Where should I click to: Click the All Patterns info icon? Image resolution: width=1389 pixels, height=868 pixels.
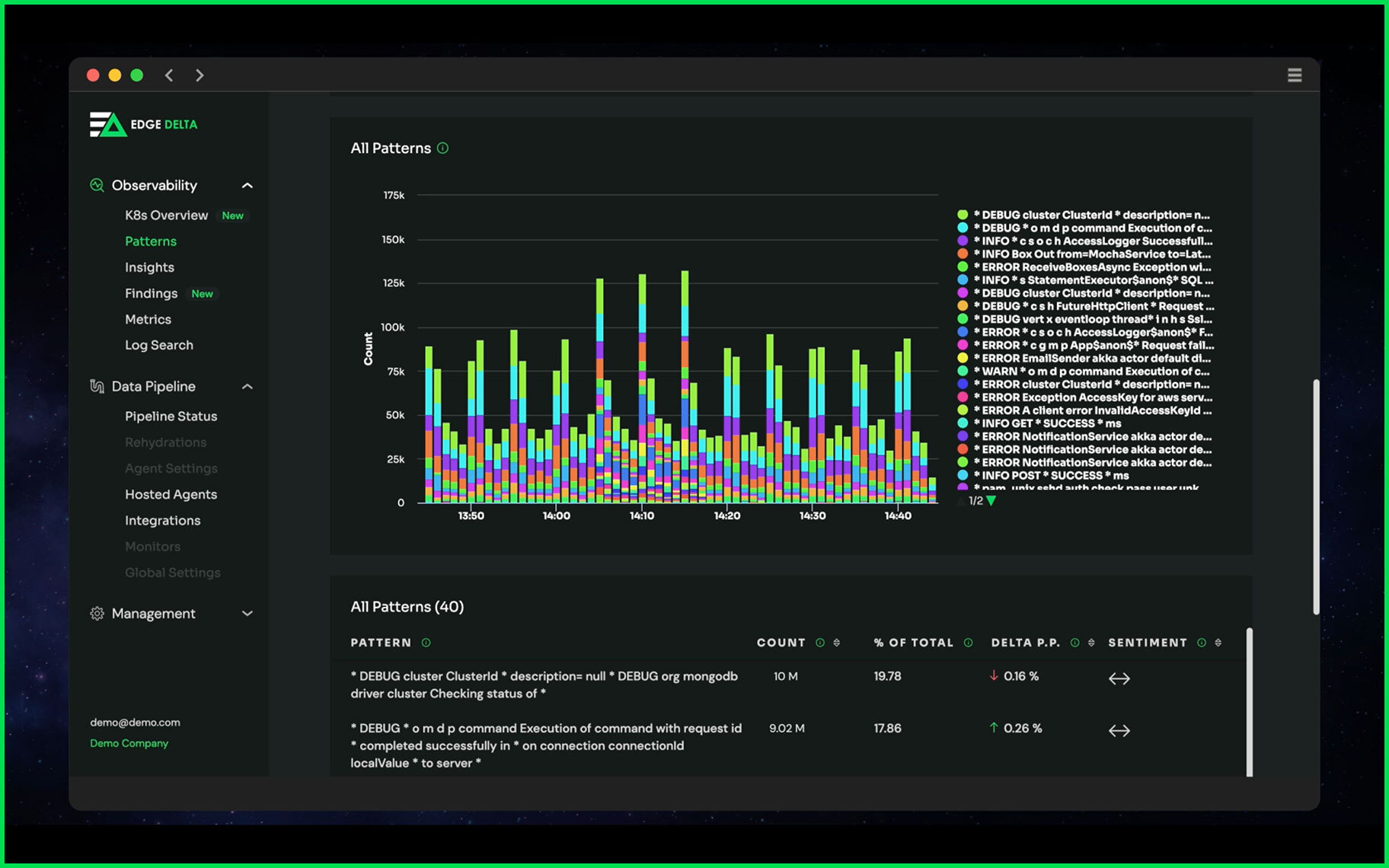click(444, 148)
